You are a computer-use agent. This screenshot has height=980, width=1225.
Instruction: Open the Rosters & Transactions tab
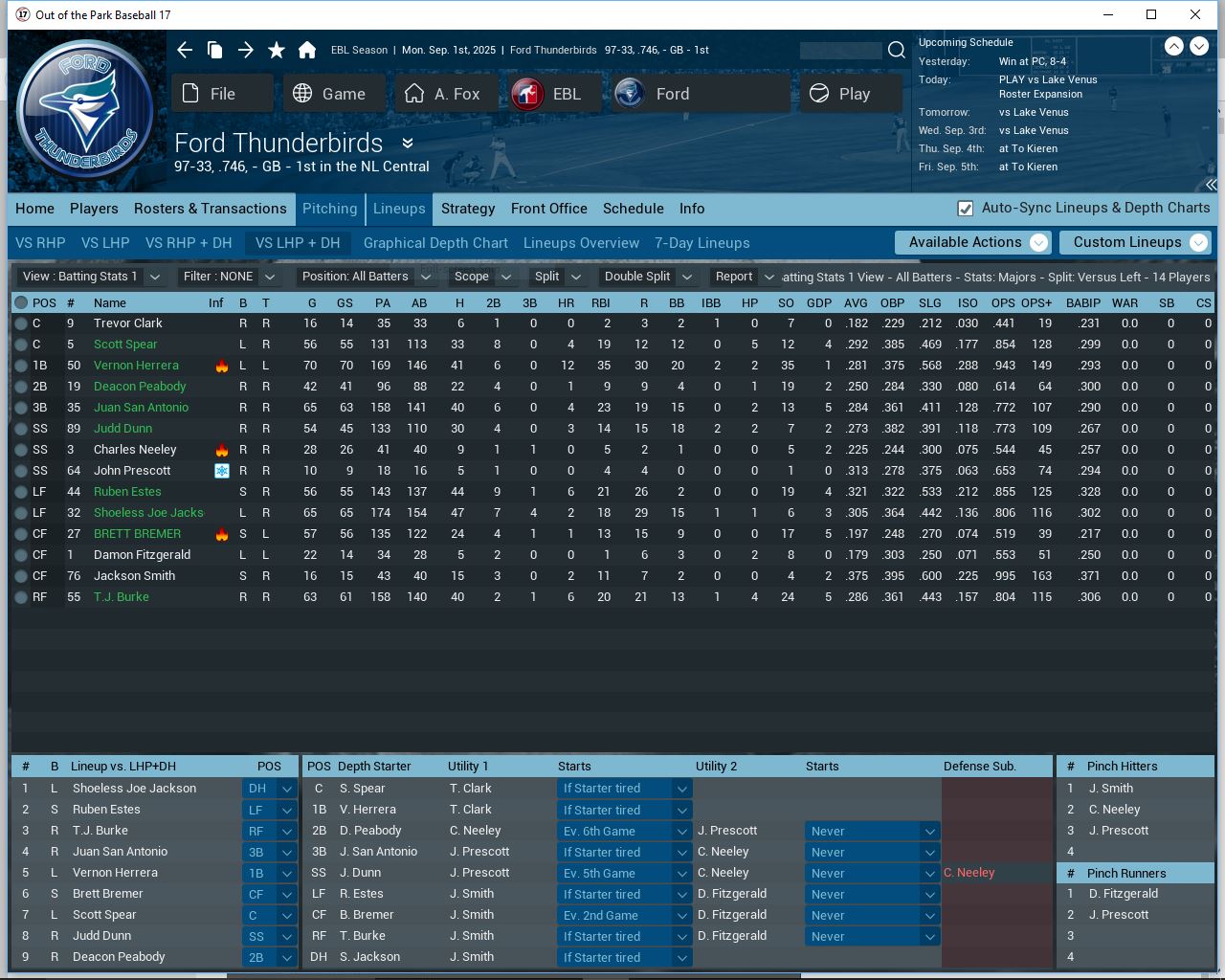(x=211, y=209)
